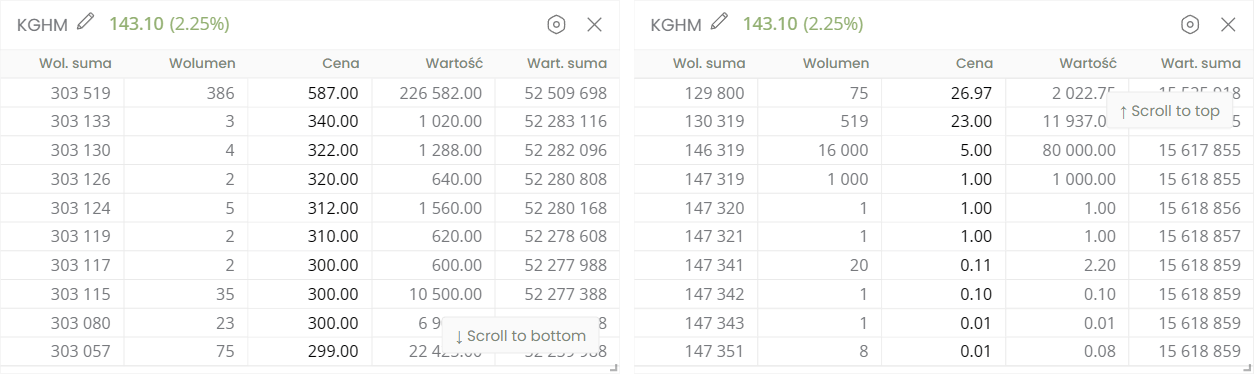
Task: Click Wol. suma header in left panel
Action: [x=75, y=63]
